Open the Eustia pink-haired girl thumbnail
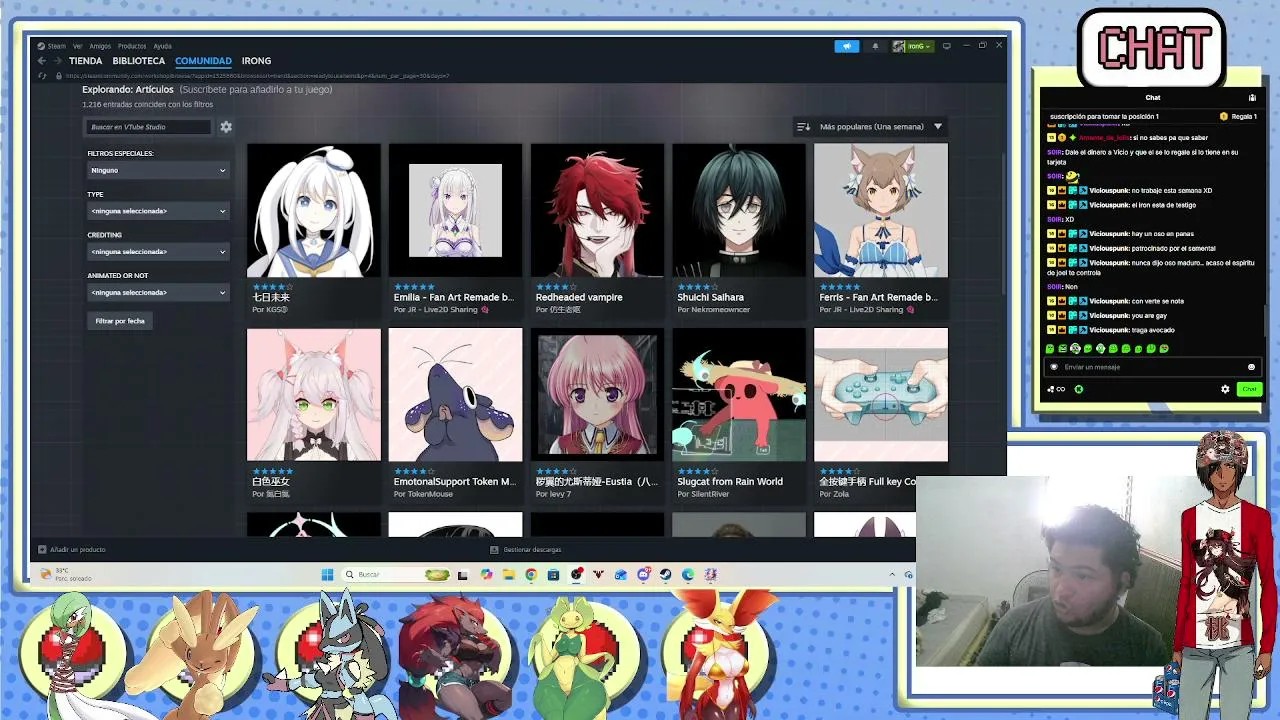This screenshot has height=720, width=1280. [x=597, y=395]
